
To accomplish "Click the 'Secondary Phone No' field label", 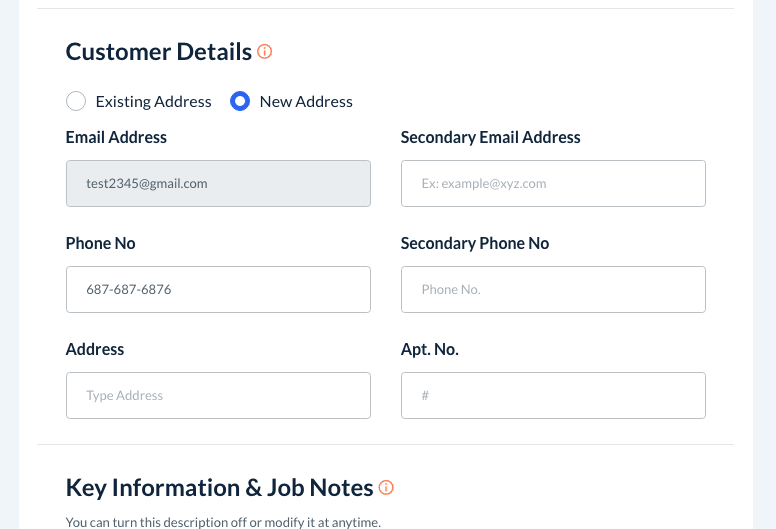I will (x=474, y=244).
